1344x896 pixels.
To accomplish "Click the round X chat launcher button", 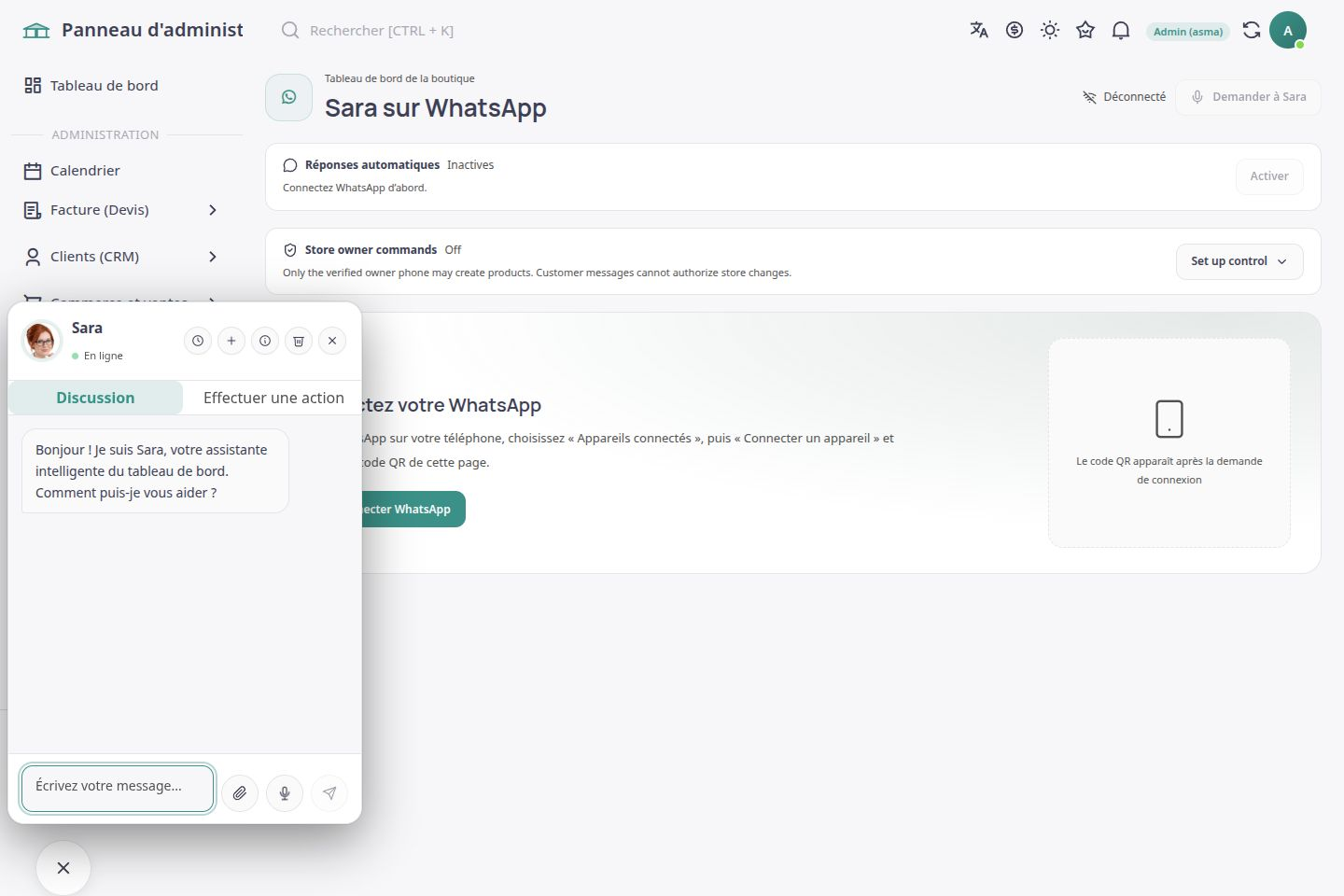I will pos(63,868).
